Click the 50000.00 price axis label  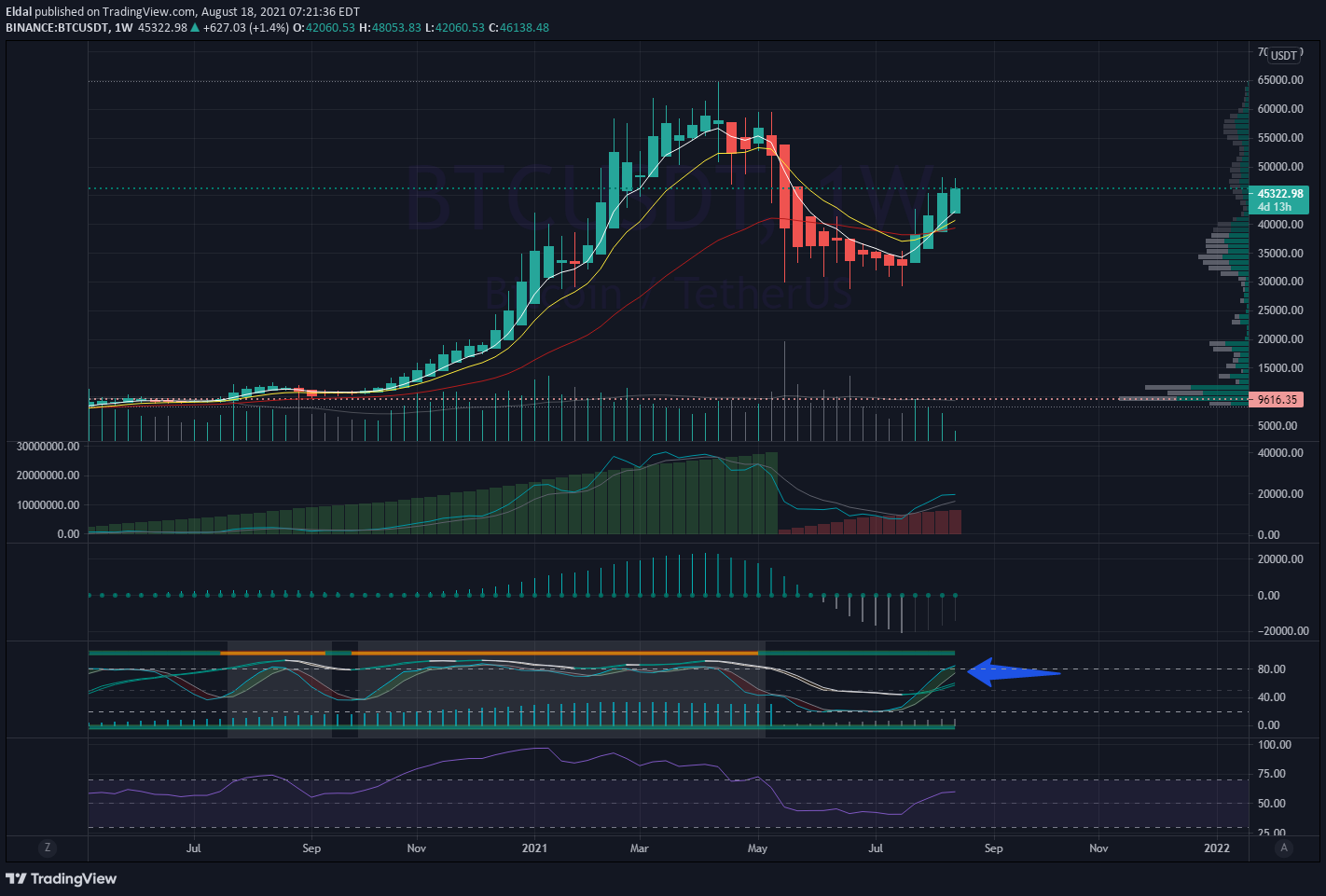(x=1280, y=167)
